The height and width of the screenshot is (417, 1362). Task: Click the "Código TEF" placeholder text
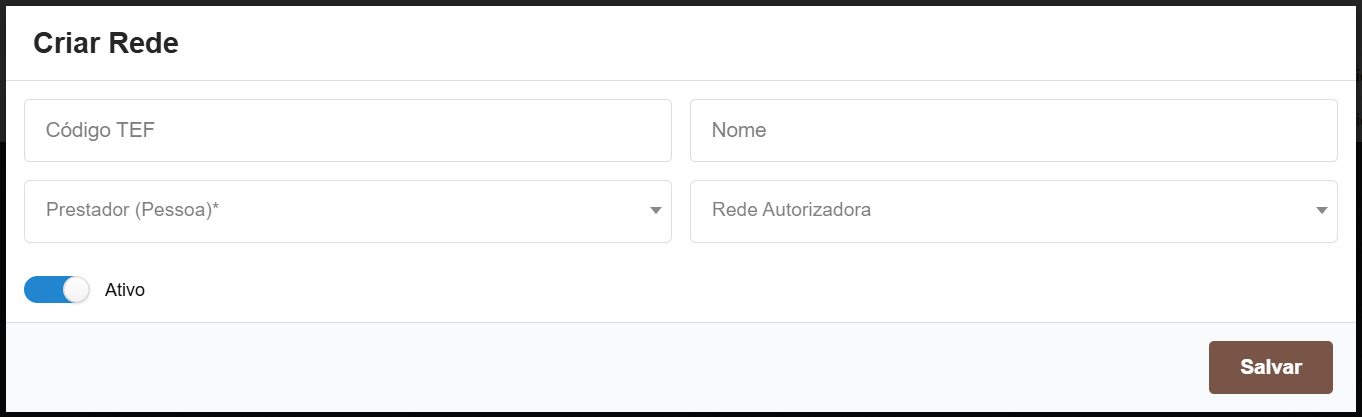pos(100,130)
